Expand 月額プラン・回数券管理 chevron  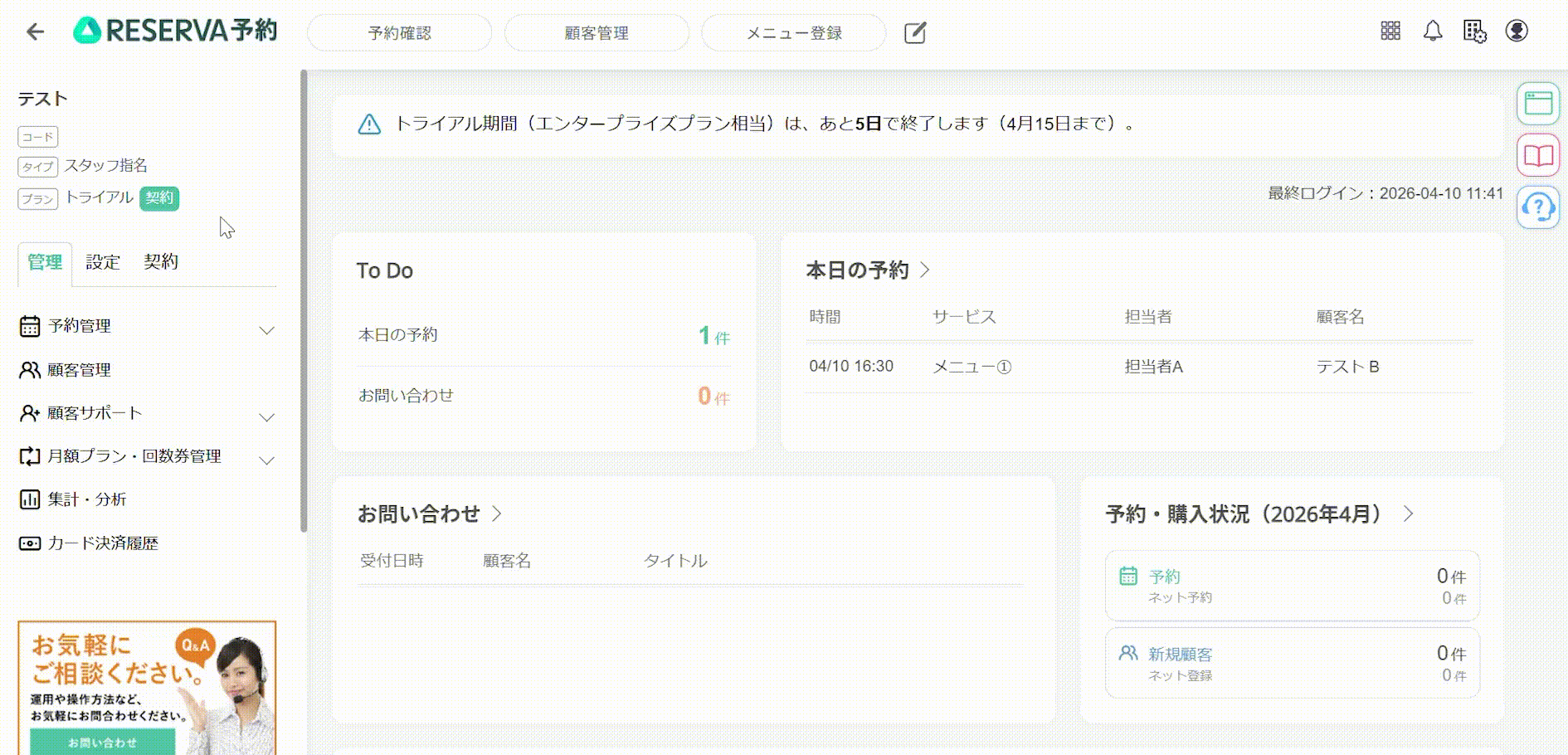267,460
